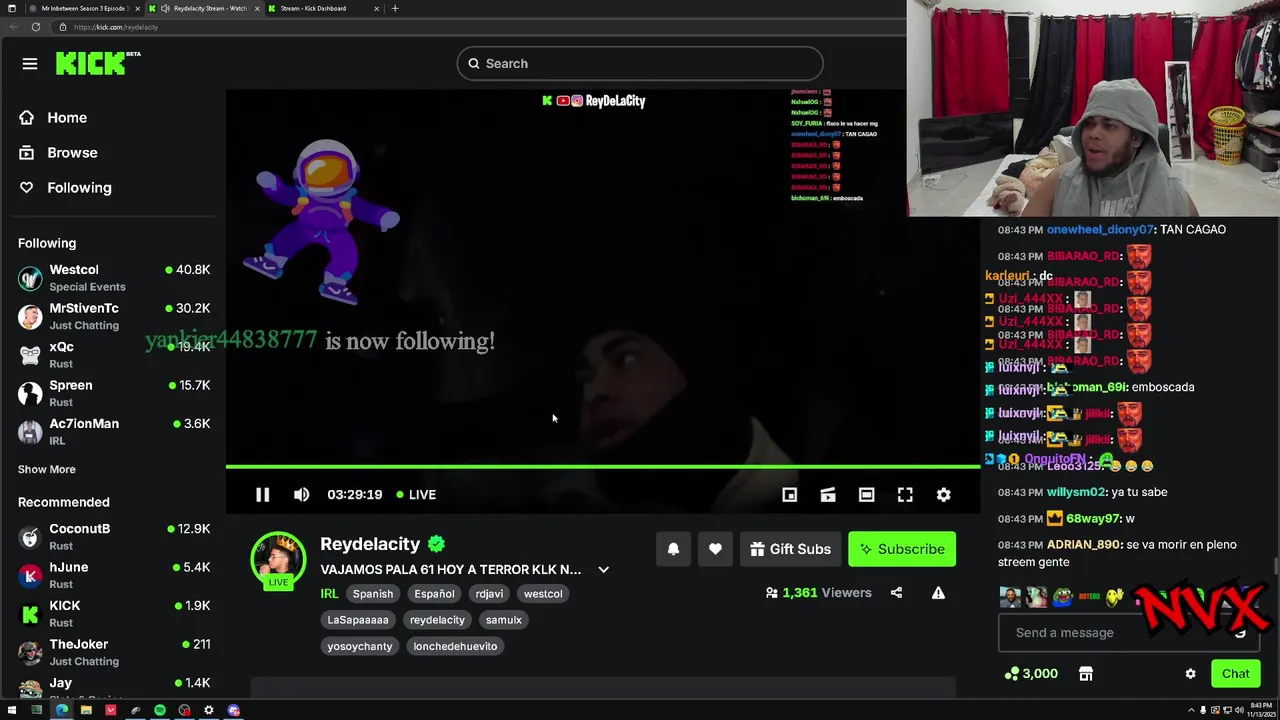
Task: Open Settings gear in the taskbar
Action: 209,710
